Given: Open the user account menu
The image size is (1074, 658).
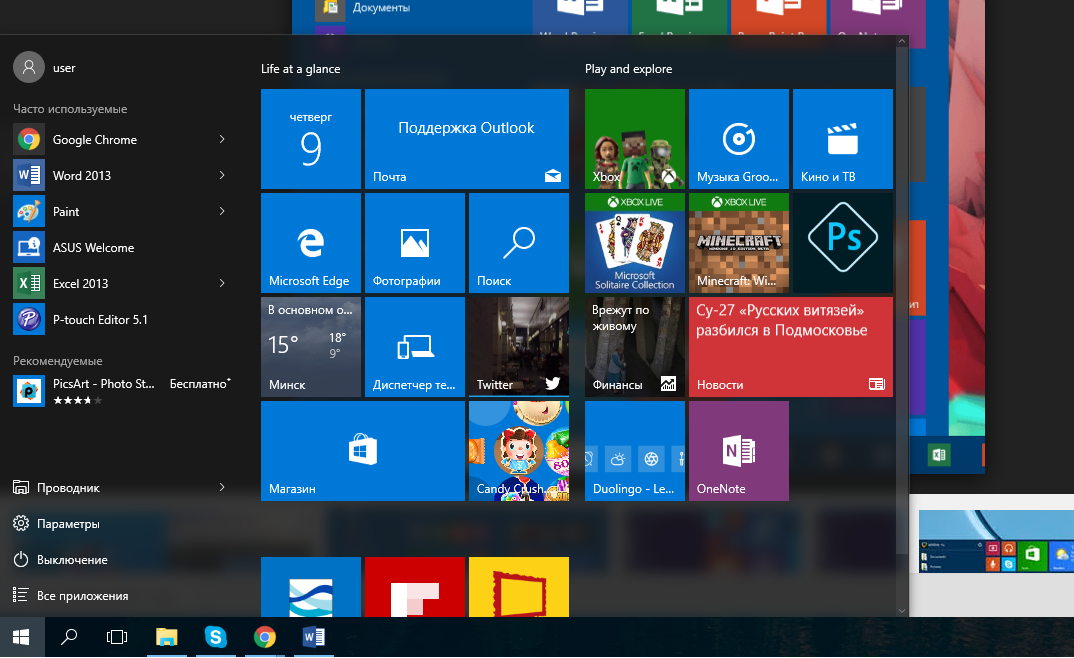Looking at the screenshot, I should tap(45, 68).
